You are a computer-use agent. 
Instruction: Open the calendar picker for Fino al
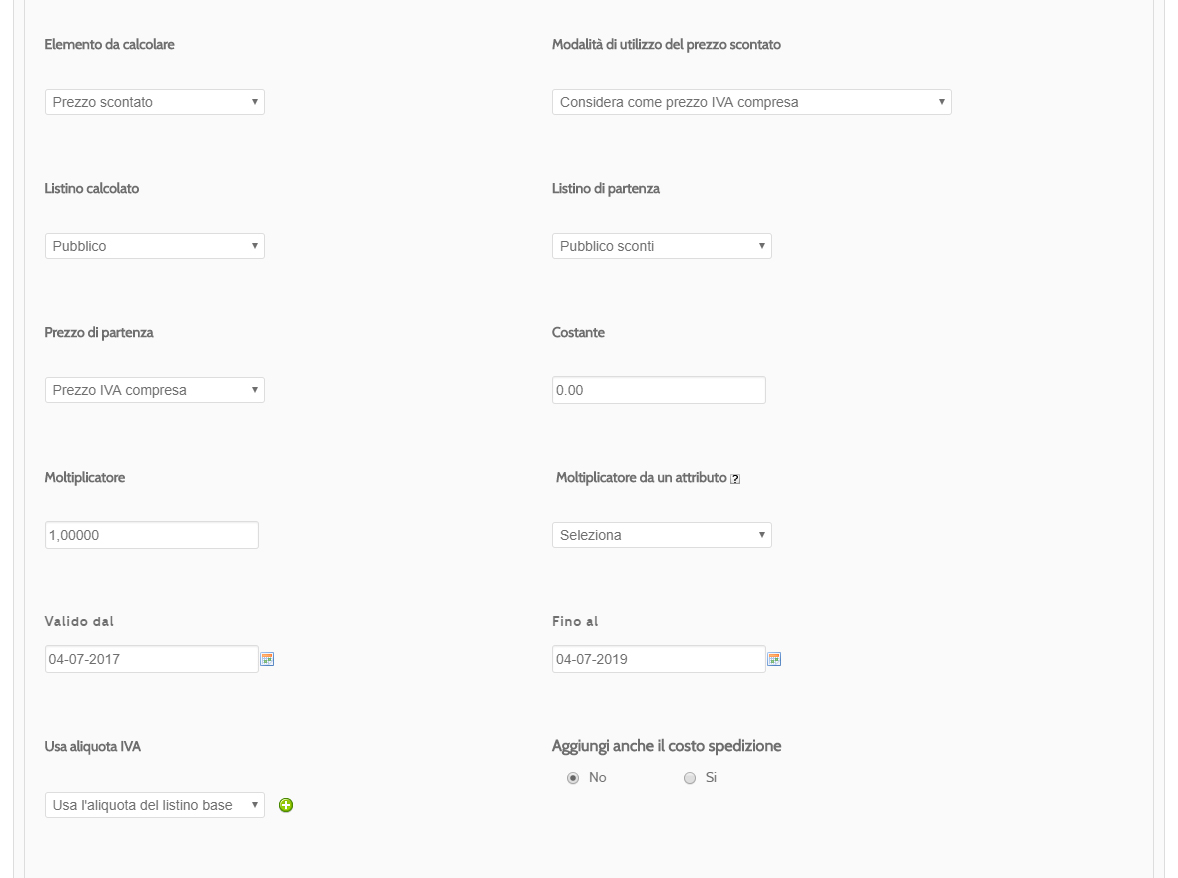click(774, 659)
